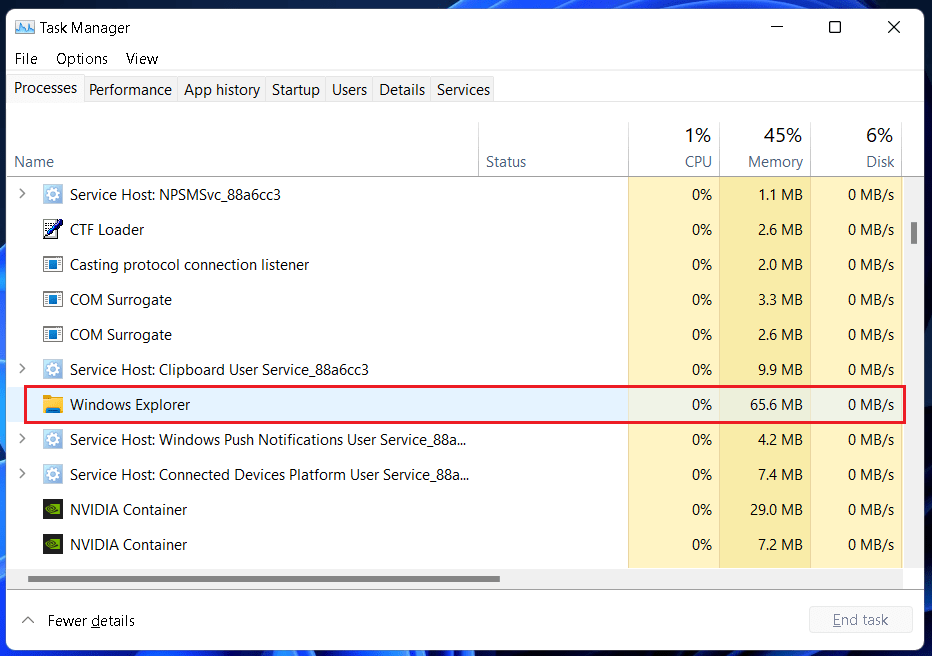The image size is (932, 656).
Task: Select NVIDIA Container name with 29.0 MB
Action: (x=128, y=510)
